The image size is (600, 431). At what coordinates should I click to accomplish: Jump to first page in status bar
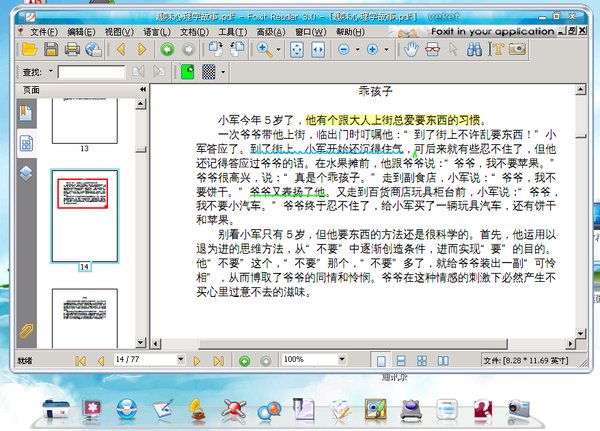coord(80,361)
